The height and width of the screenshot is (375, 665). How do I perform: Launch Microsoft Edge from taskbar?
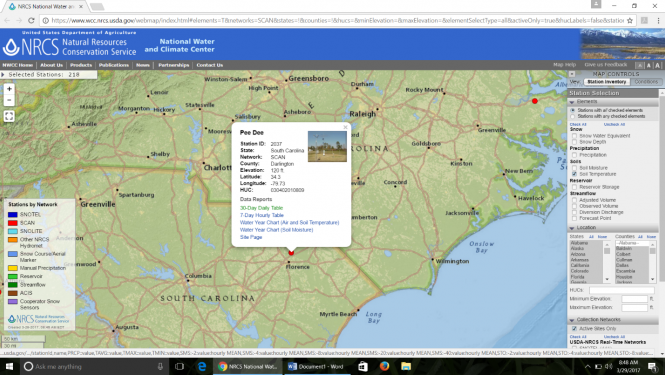tap(202, 366)
